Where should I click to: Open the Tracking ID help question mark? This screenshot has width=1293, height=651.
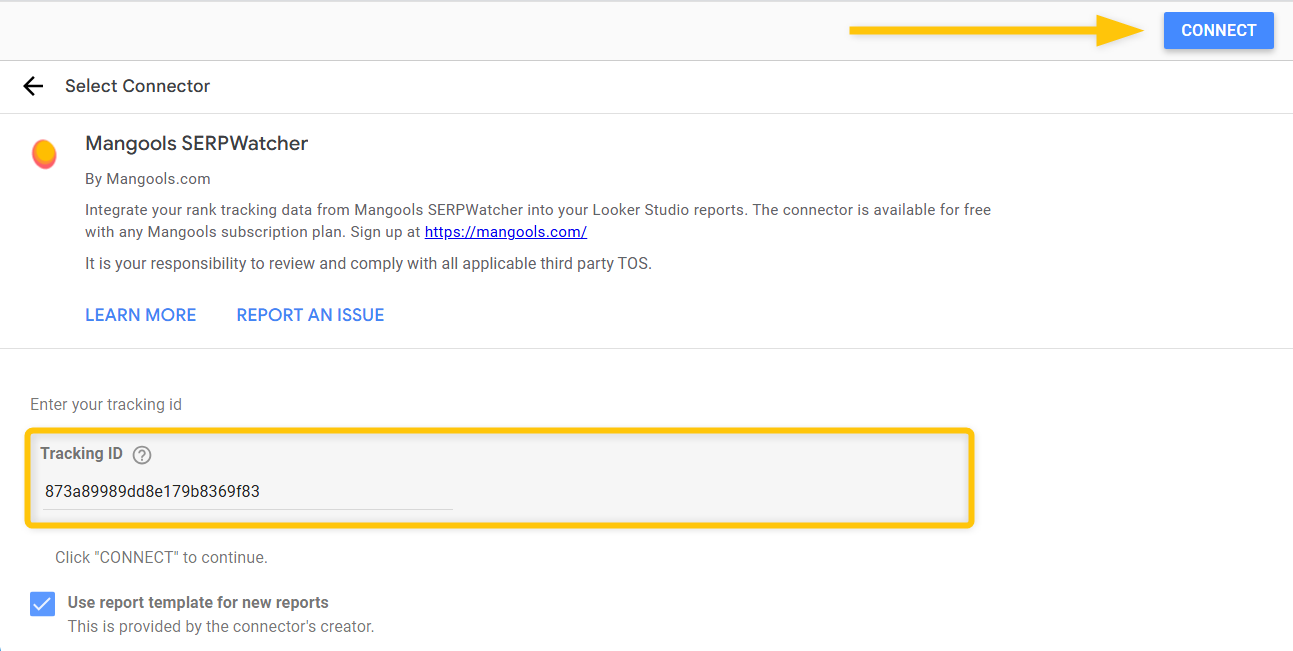point(142,455)
